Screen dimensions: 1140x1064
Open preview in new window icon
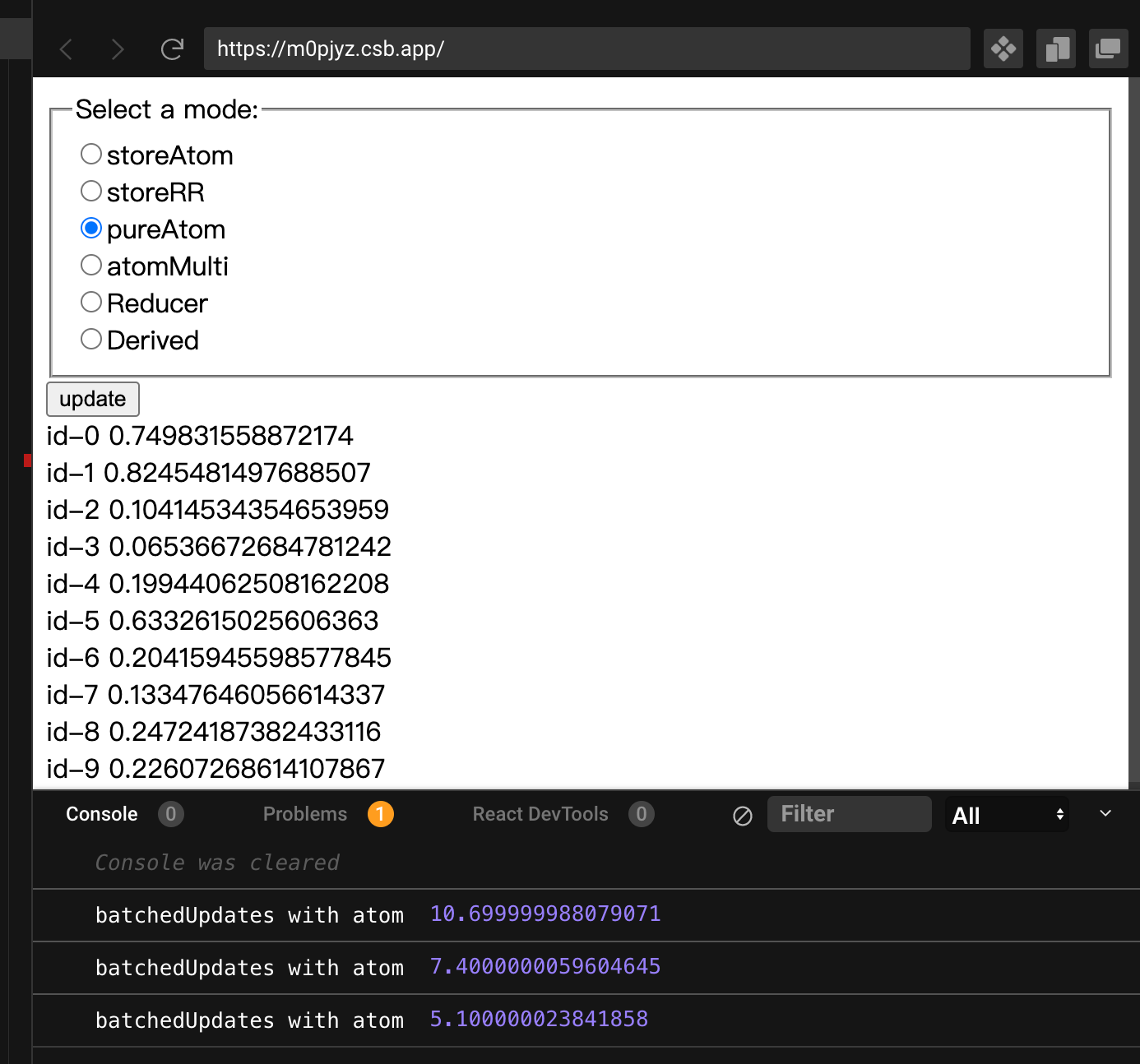(1108, 49)
